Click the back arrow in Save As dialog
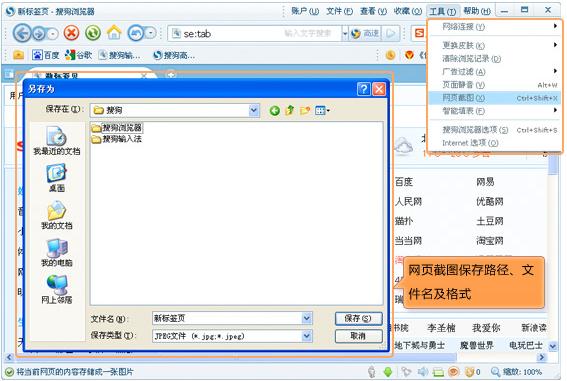The width and height of the screenshot is (567, 381). [x=274, y=111]
